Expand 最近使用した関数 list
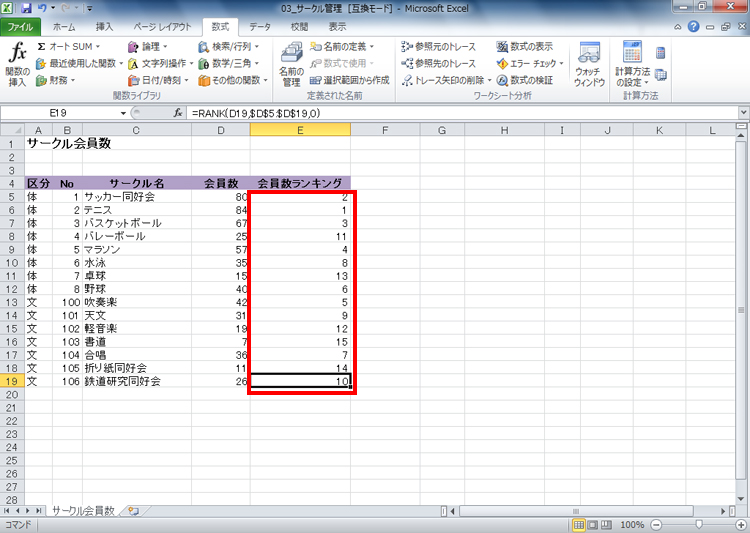The height and width of the screenshot is (533, 750). 79,63
